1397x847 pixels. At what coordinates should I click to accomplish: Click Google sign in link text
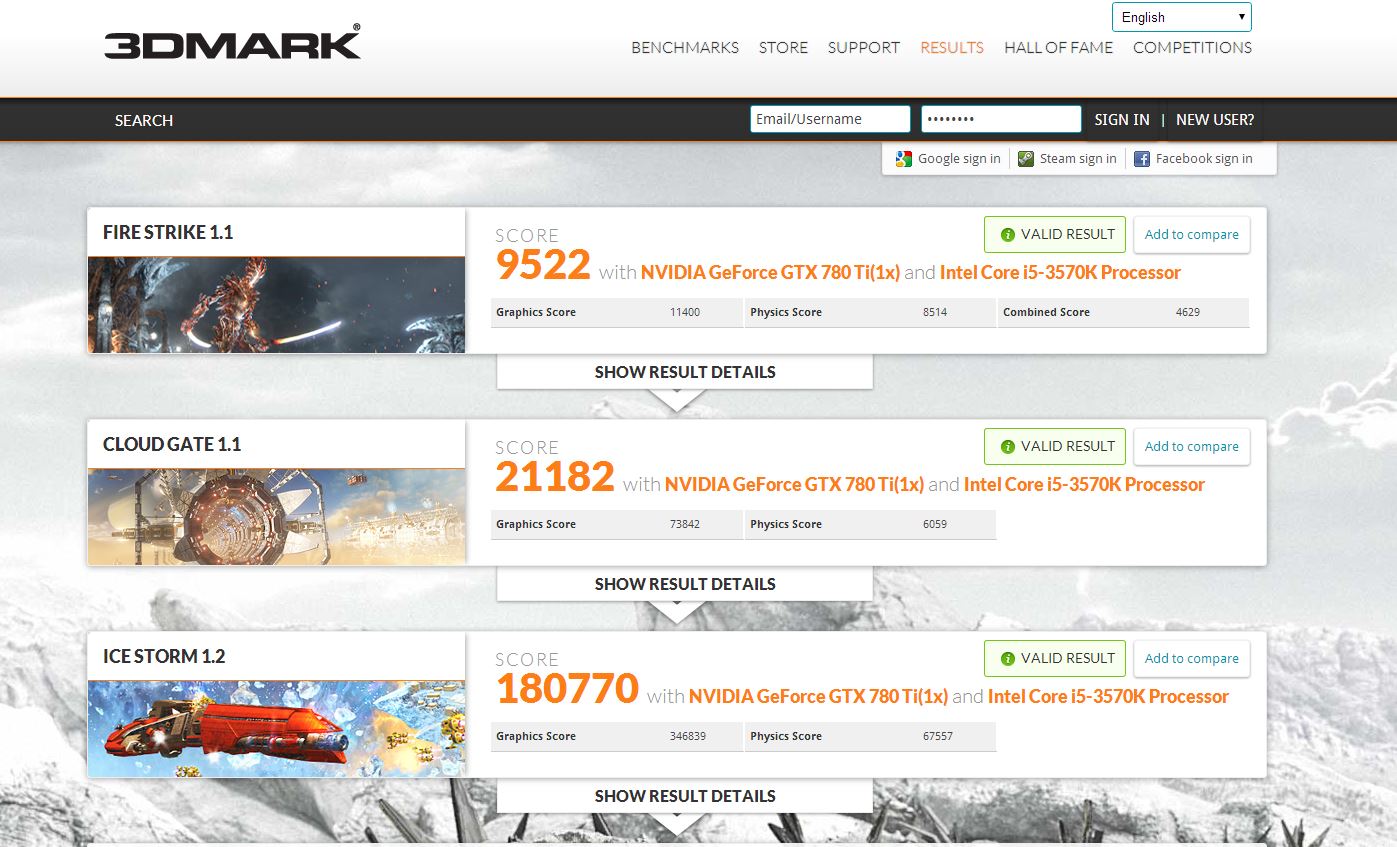click(959, 159)
